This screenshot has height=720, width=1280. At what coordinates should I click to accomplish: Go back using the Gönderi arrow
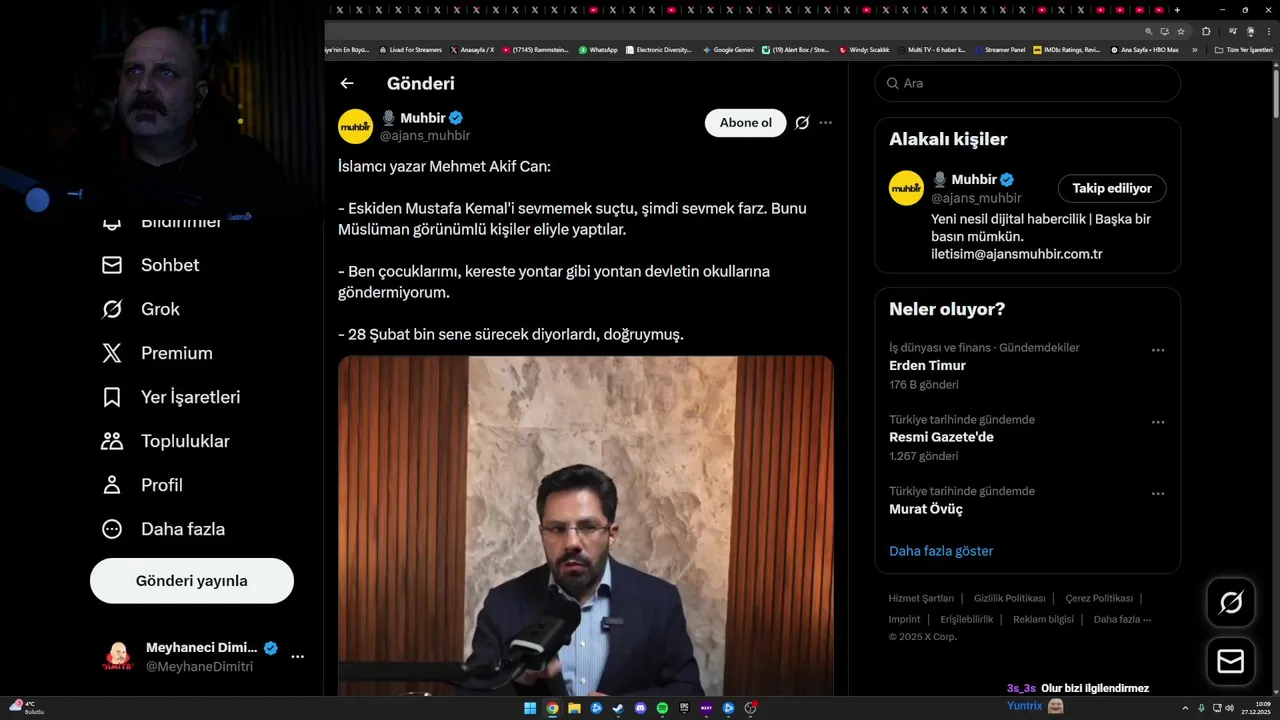(347, 84)
